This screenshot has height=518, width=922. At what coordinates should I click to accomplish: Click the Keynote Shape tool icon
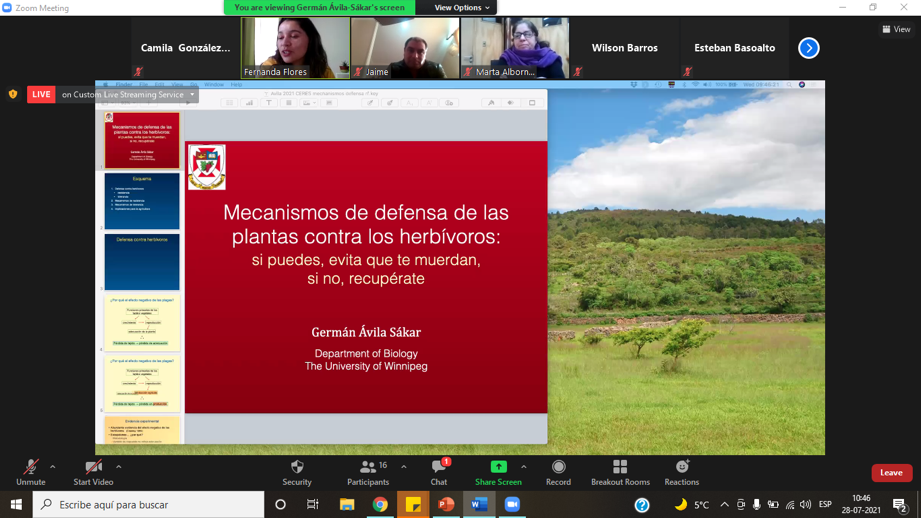(289, 102)
